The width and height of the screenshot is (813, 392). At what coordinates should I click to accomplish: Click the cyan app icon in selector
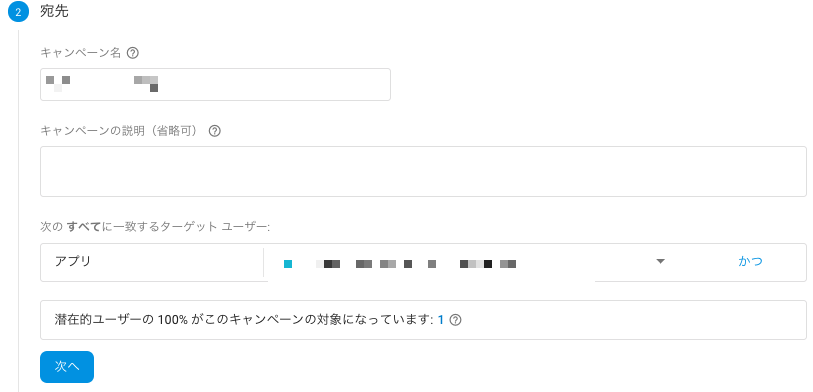pos(288,264)
